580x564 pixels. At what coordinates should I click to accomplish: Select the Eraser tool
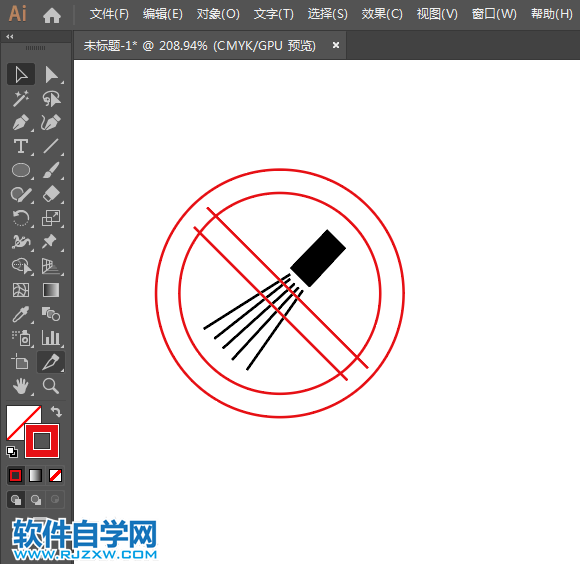pyautogui.click(x=51, y=194)
